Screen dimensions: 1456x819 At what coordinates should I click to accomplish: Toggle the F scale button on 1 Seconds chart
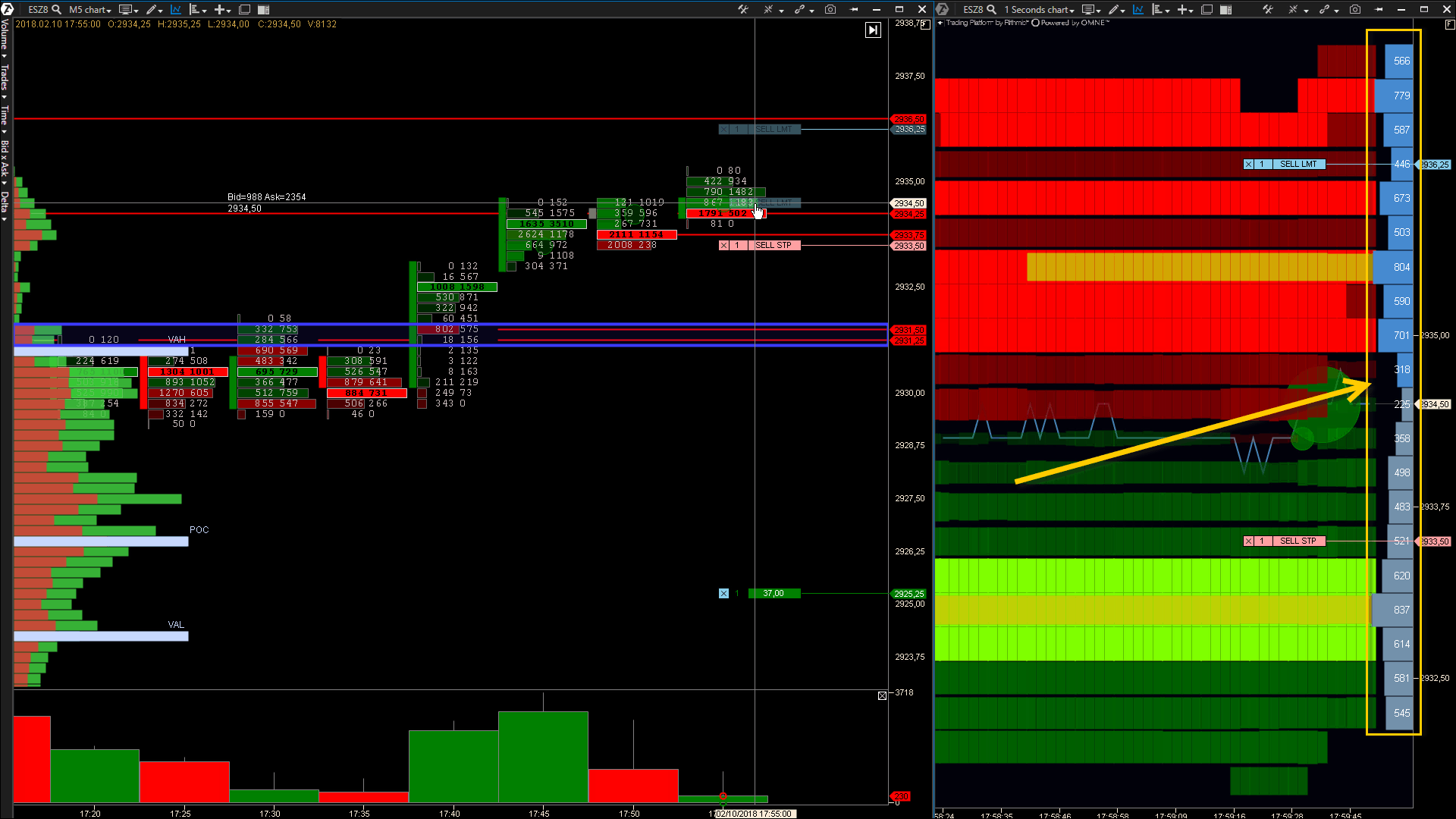(1449, 24)
